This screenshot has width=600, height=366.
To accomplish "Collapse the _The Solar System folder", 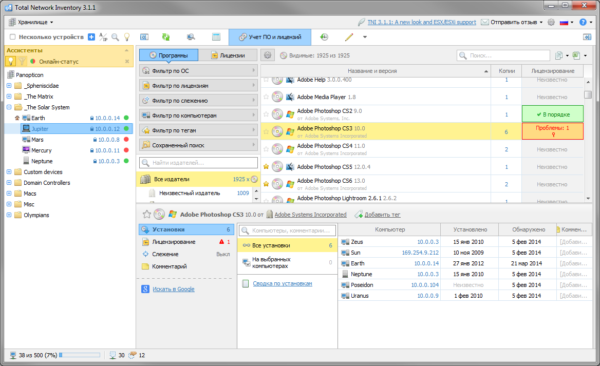I will click(9, 107).
